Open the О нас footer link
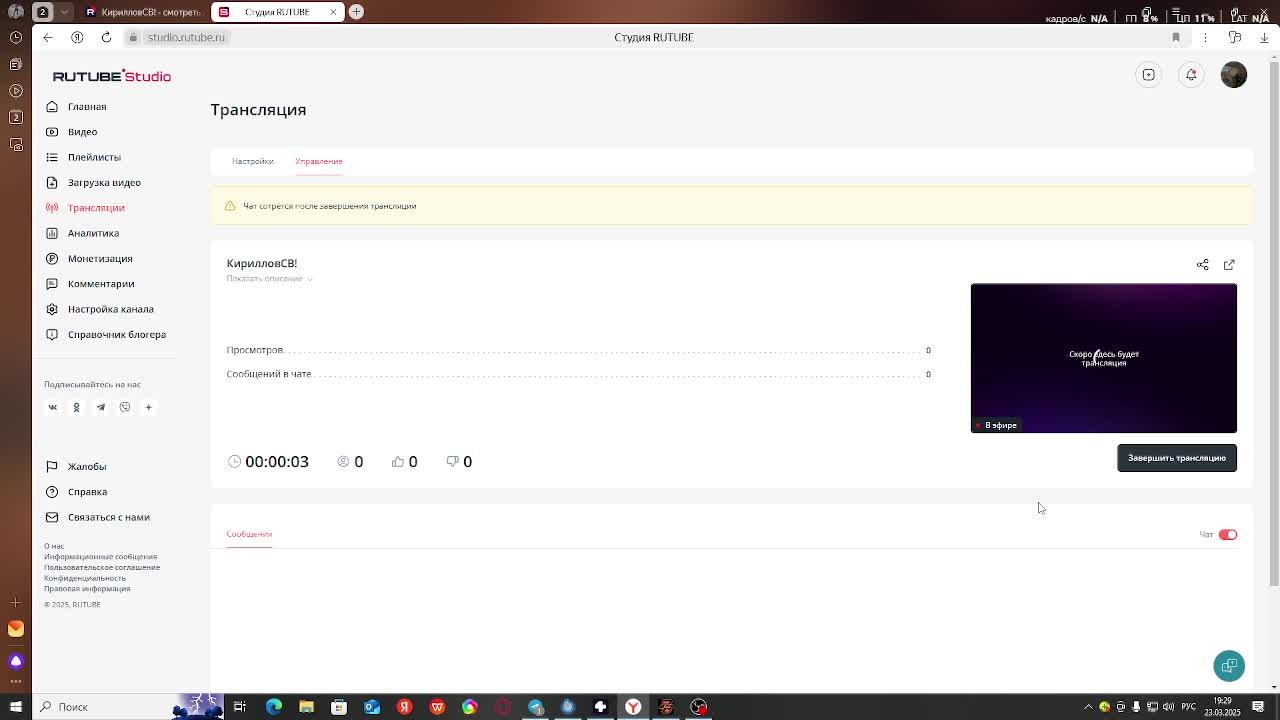This screenshot has width=1280, height=720. tap(54, 546)
